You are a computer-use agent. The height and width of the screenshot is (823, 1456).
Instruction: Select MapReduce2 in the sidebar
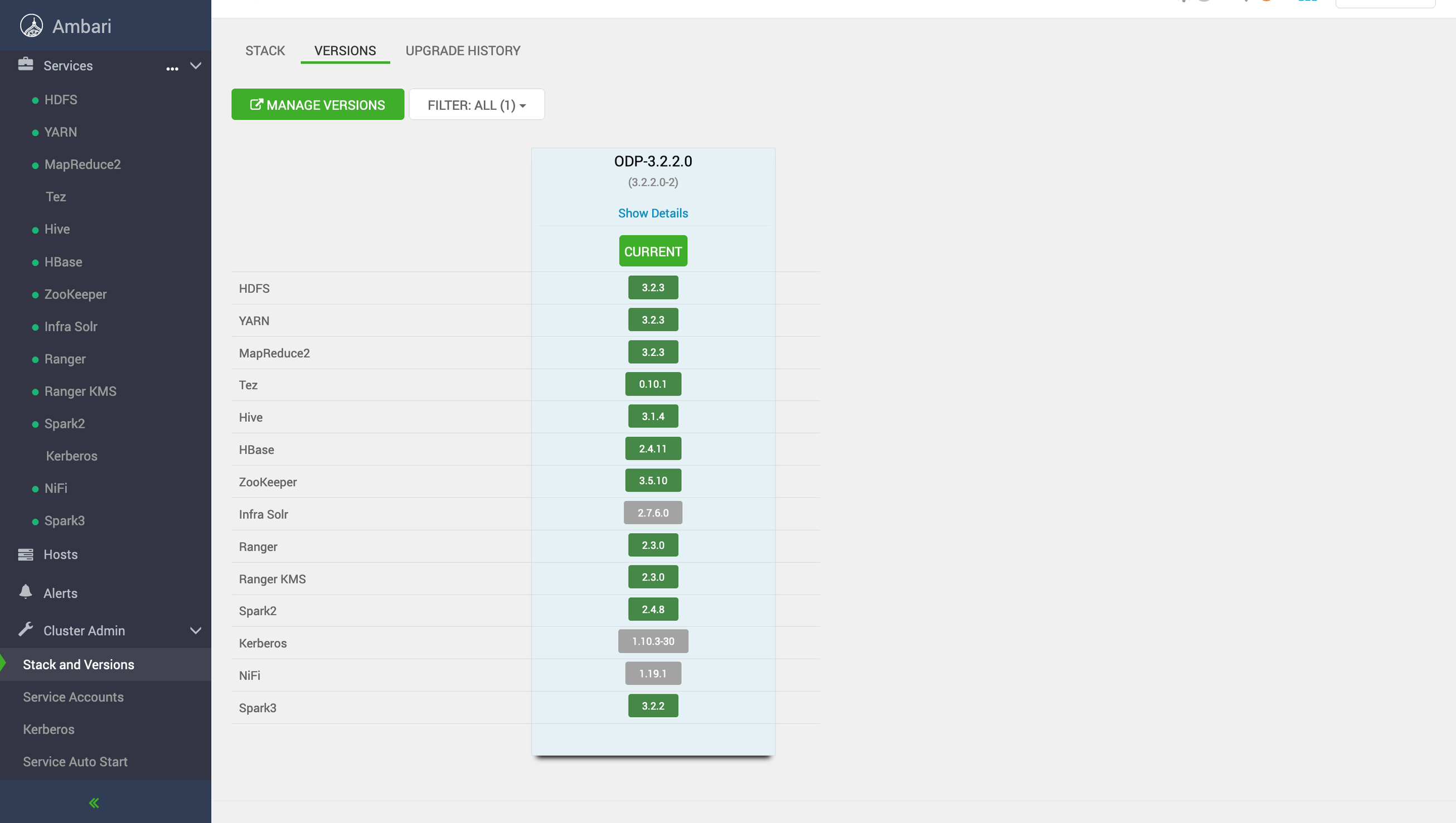coord(82,164)
